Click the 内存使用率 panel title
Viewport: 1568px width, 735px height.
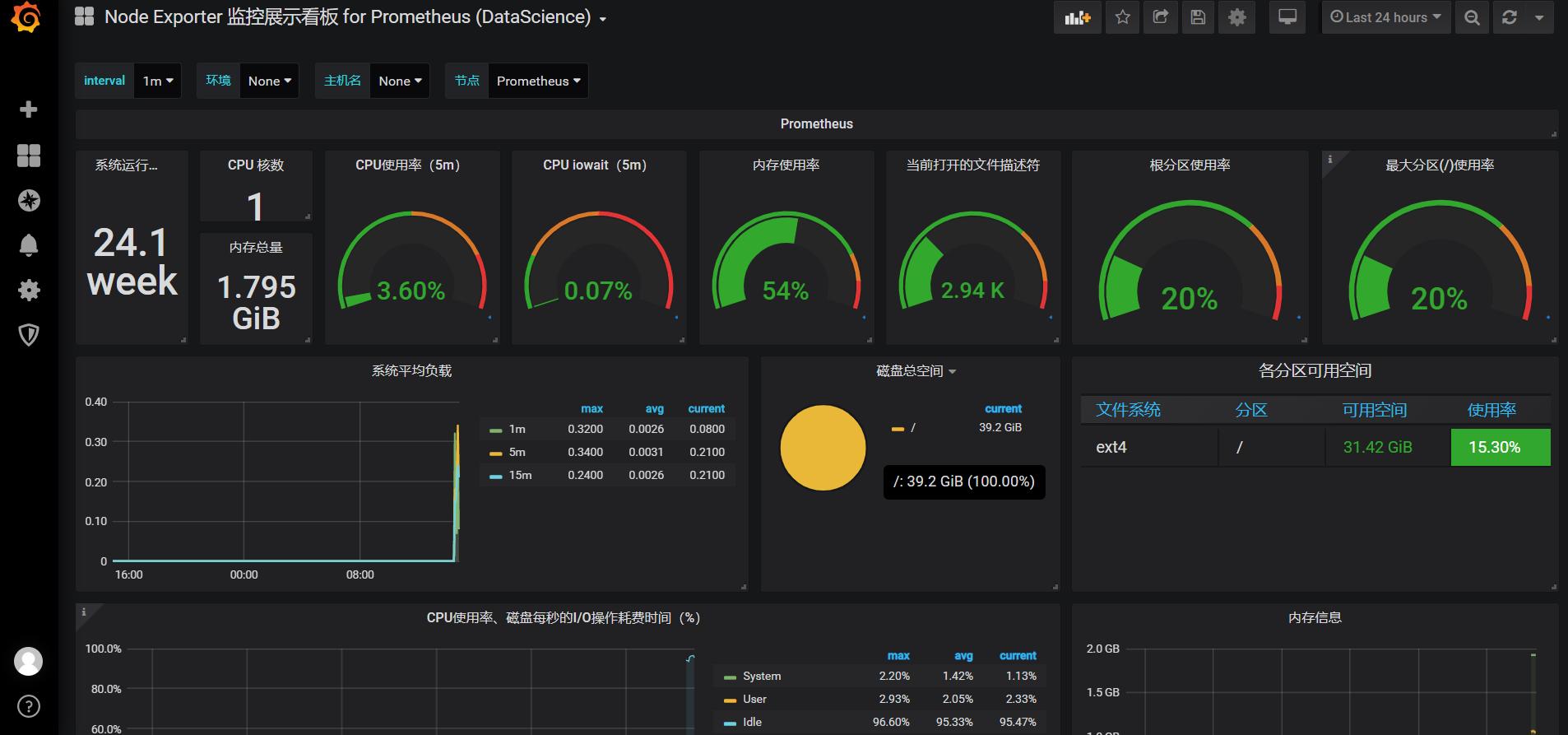pyautogui.click(x=786, y=165)
